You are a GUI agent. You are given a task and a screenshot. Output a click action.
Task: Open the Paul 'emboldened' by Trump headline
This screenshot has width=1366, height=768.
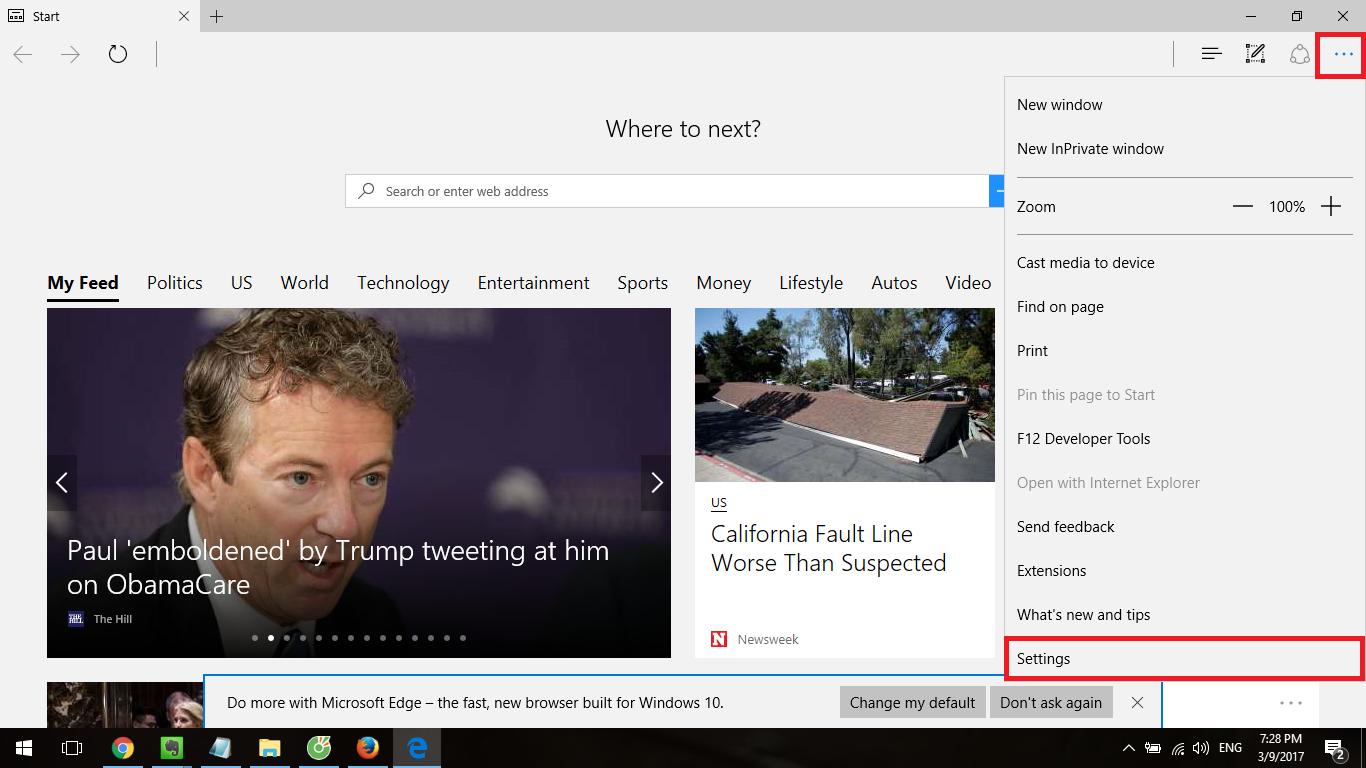tap(338, 567)
